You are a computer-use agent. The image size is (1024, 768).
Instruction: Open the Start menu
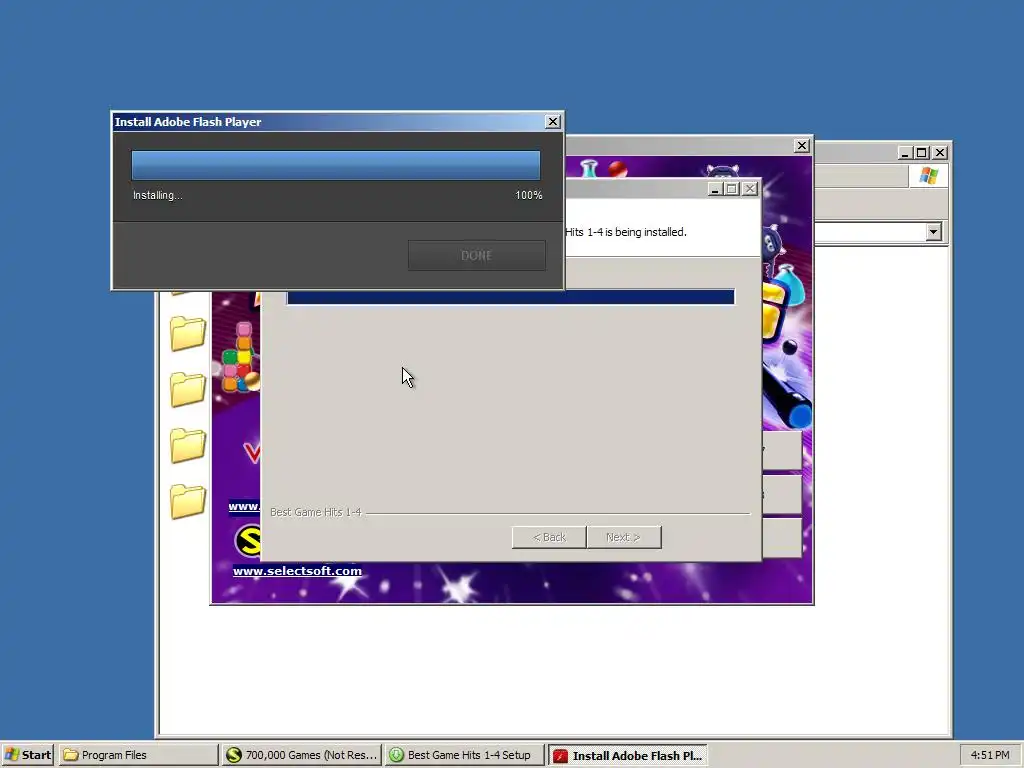point(28,755)
